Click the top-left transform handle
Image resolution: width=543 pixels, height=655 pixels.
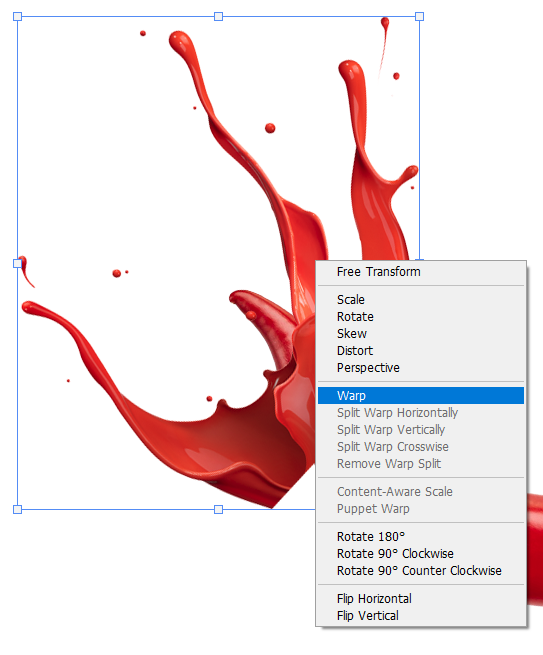tap(18, 17)
